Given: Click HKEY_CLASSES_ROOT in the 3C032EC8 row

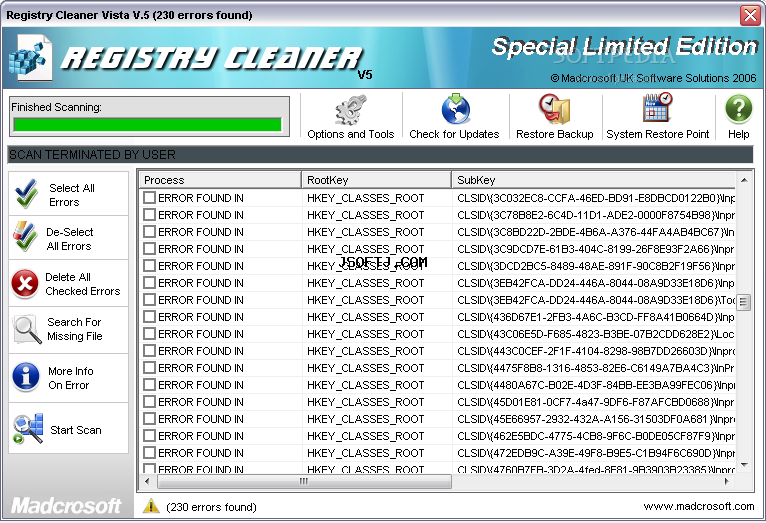Looking at the screenshot, I should 365,198.
